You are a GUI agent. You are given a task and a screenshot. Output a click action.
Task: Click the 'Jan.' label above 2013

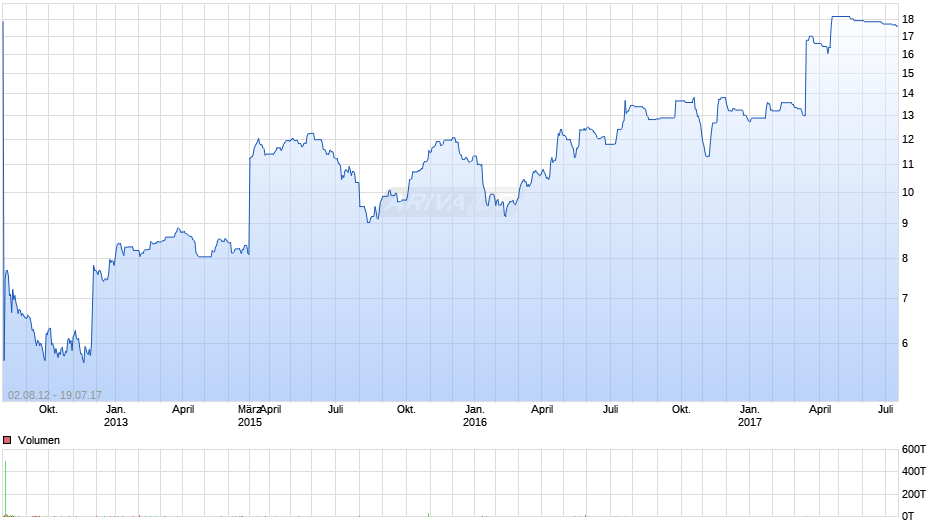(x=116, y=409)
